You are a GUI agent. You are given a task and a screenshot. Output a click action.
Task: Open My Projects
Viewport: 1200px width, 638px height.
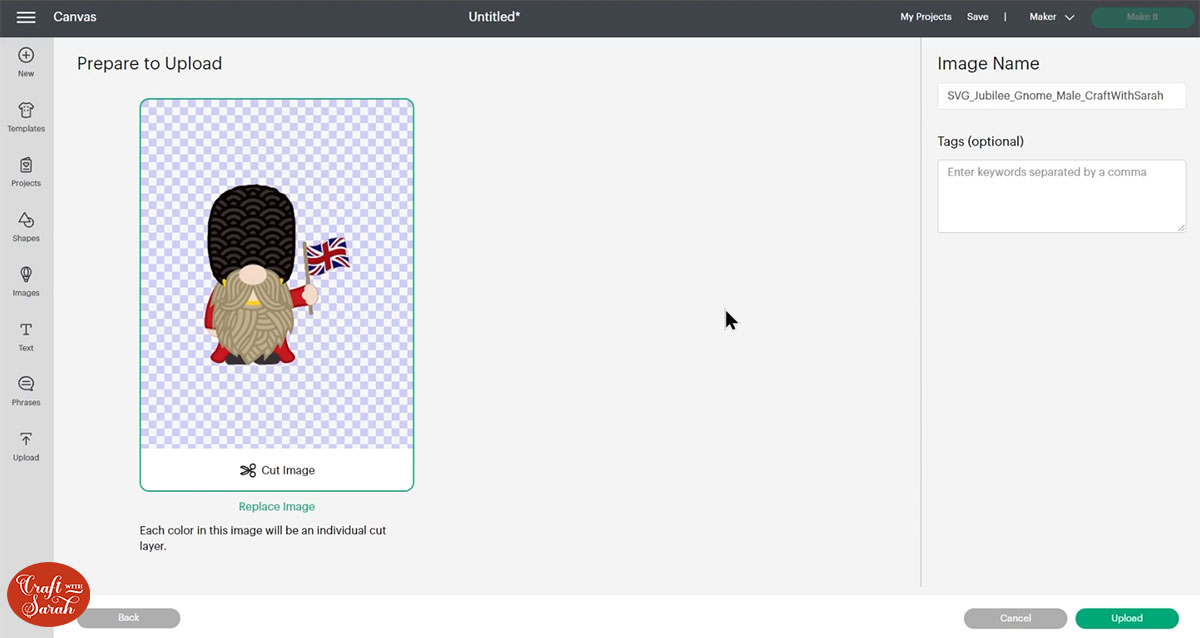point(925,17)
